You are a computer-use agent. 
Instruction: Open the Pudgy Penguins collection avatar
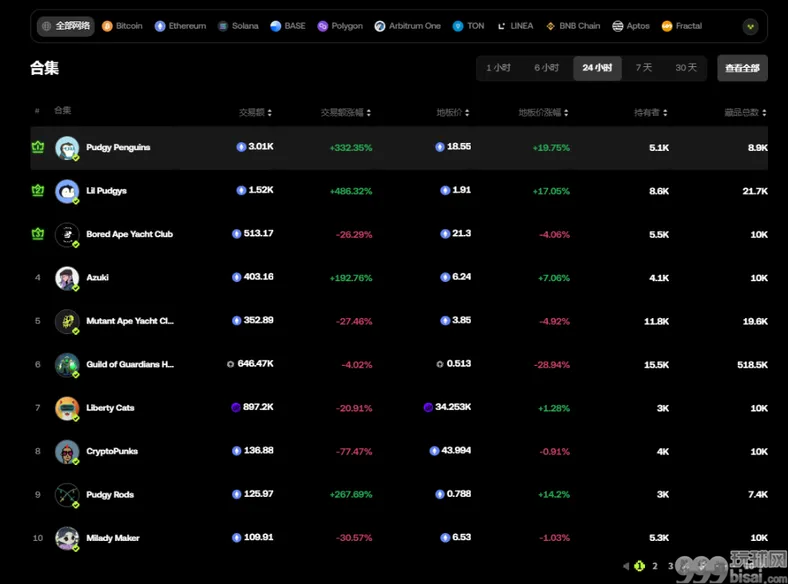(x=67, y=148)
